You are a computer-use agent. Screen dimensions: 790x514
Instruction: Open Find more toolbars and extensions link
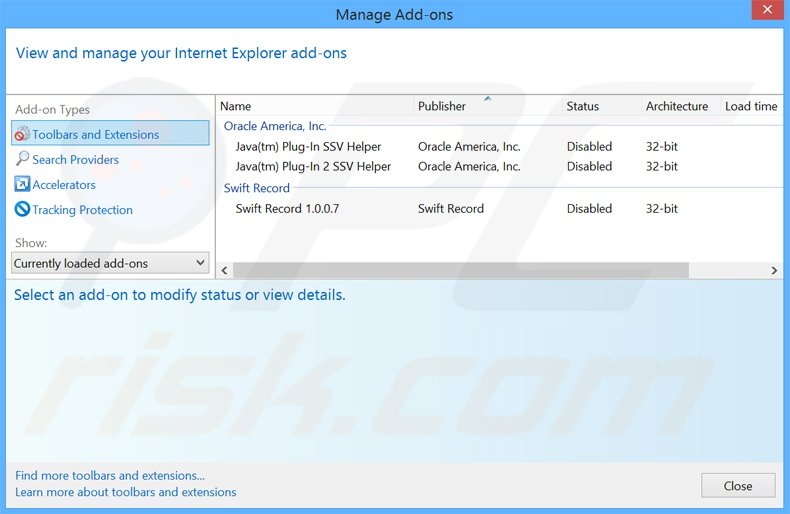pos(110,476)
